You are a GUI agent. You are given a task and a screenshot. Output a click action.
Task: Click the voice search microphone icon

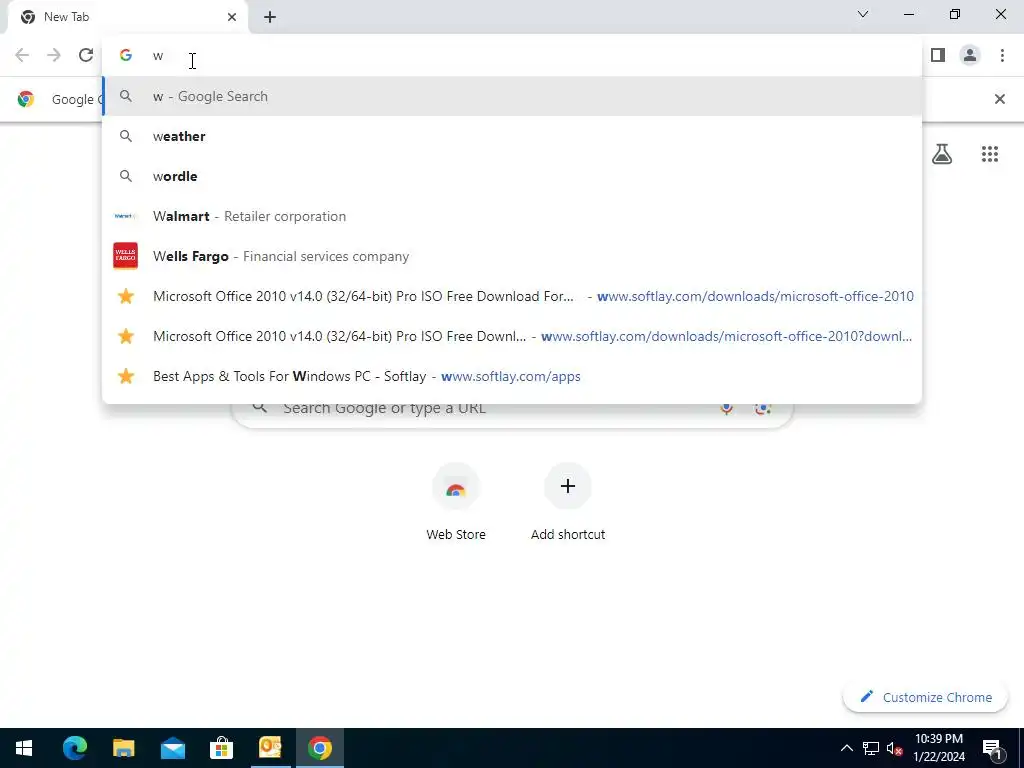(x=726, y=408)
